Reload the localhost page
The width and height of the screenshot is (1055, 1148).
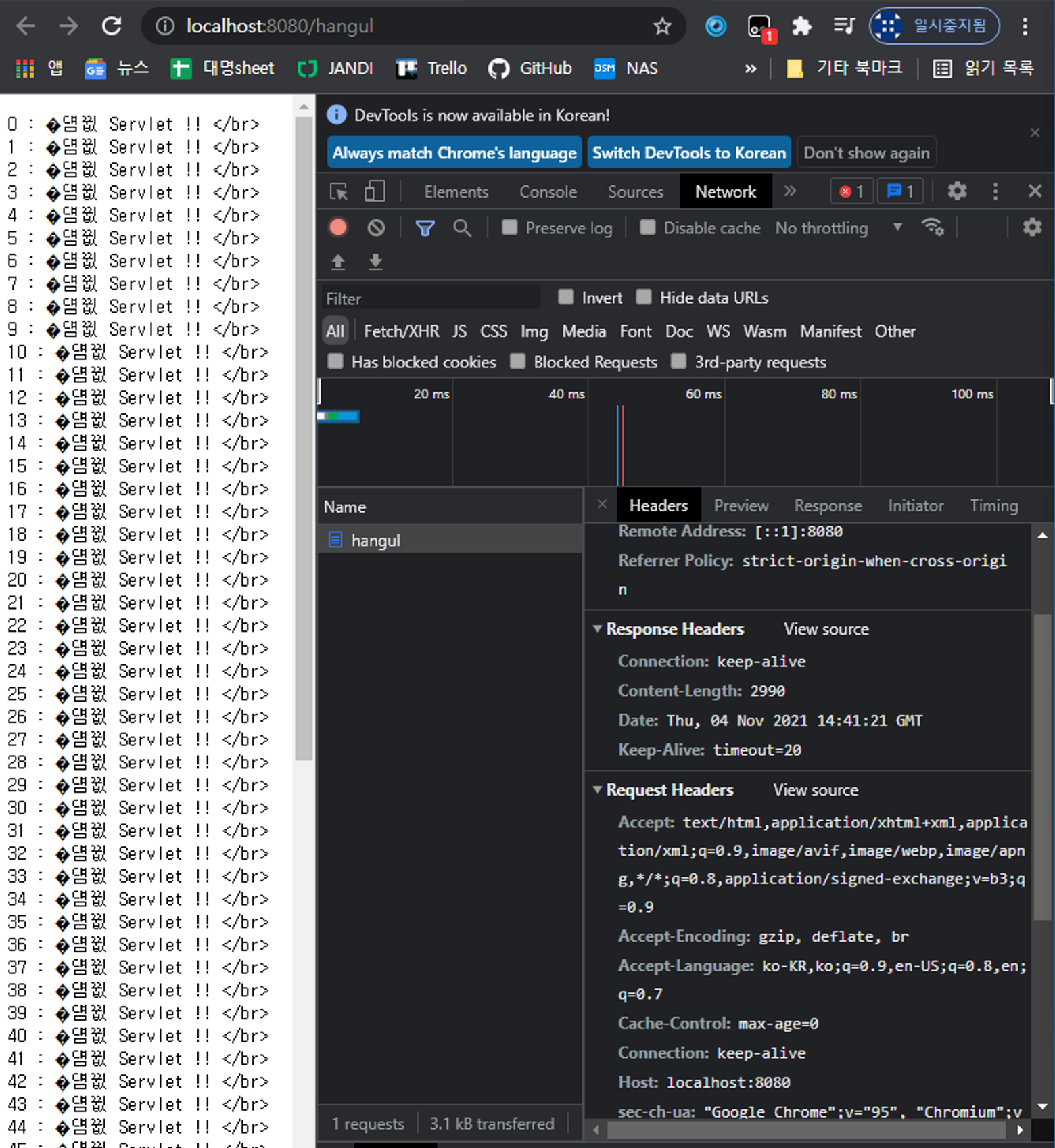click(x=112, y=26)
